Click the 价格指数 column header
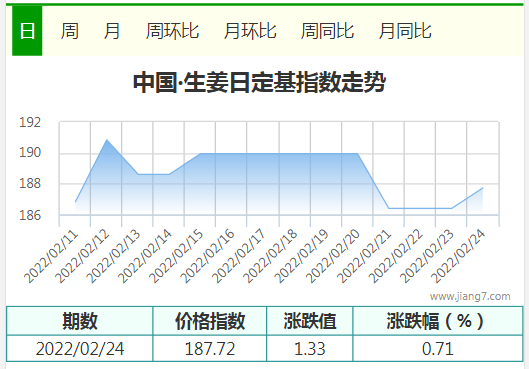The height and width of the screenshot is (369, 529). [210, 321]
